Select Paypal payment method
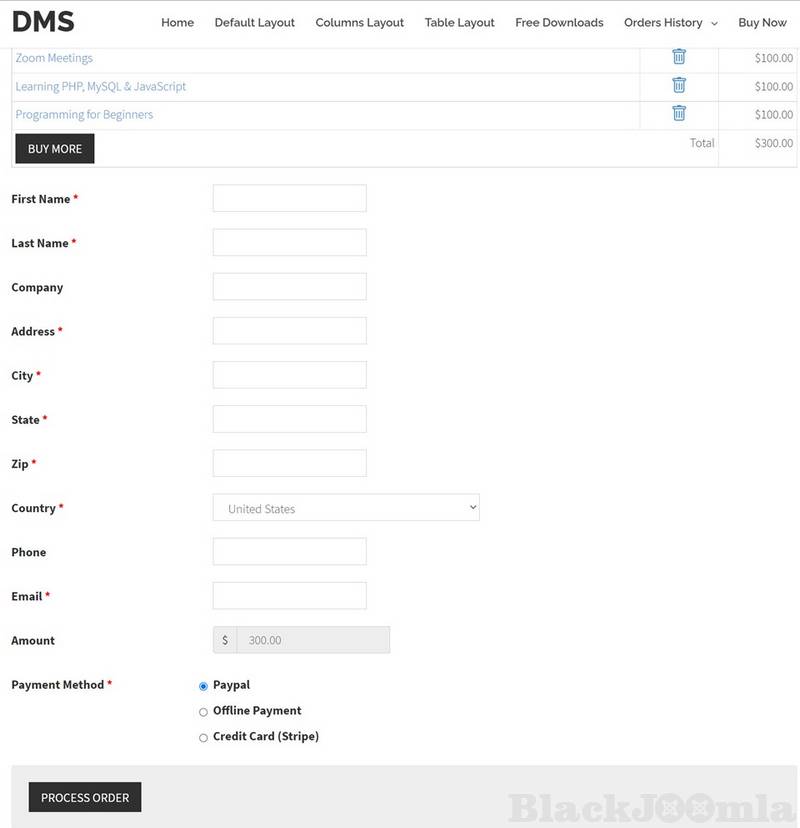 click(204, 686)
